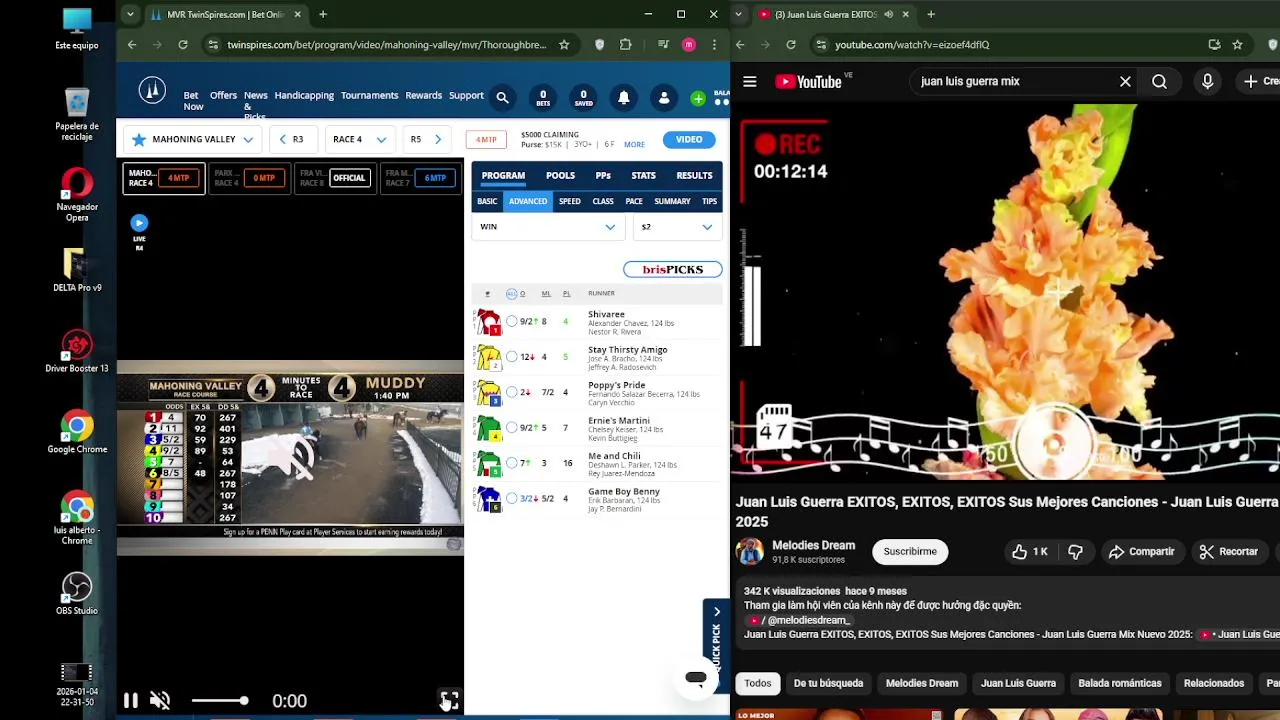This screenshot has height=720, width=1280.
Task: Favorite Mahoning Valley with the star icon
Action: [139, 139]
